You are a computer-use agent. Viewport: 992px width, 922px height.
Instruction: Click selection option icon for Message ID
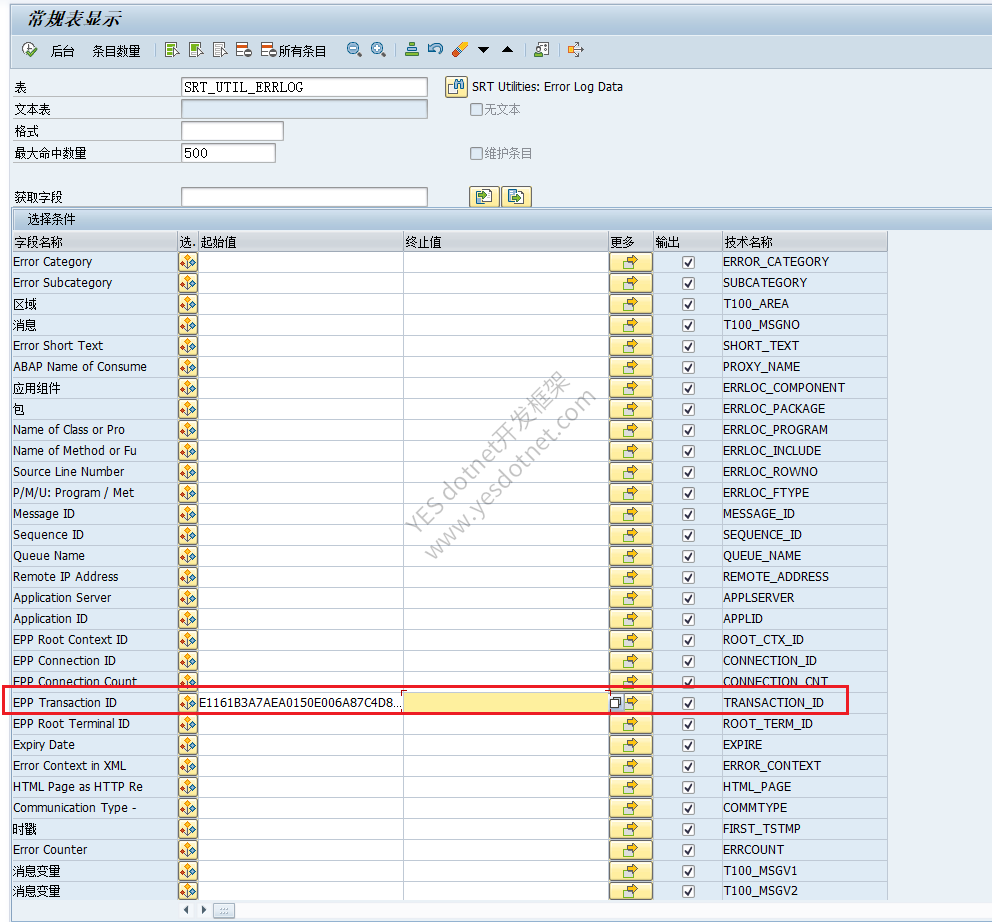tap(188, 514)
